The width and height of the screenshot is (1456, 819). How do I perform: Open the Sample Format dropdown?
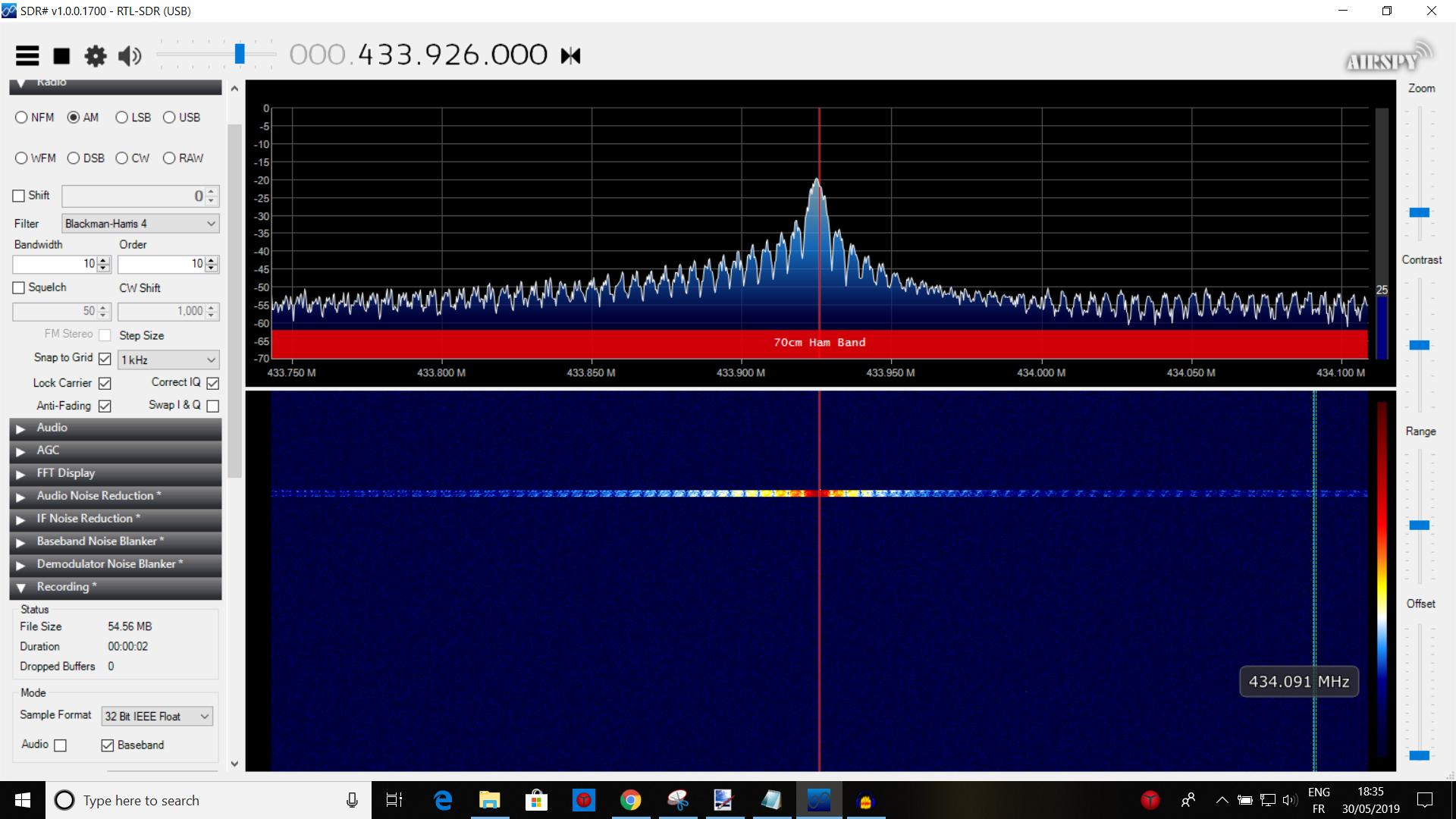coord(157,717)
